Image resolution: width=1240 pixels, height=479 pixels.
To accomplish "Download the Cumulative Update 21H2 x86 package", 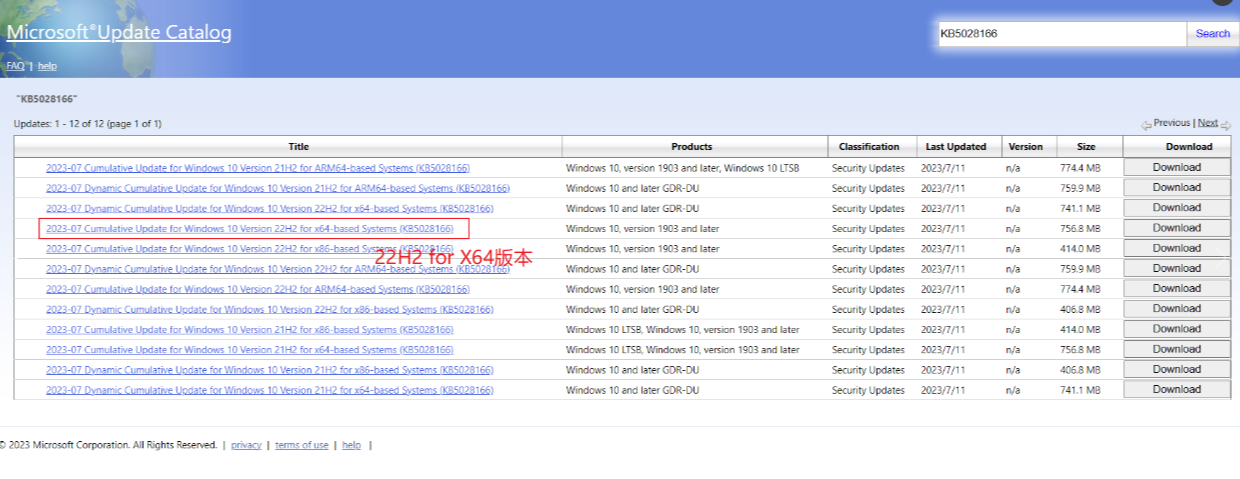I will [1177, 329].
